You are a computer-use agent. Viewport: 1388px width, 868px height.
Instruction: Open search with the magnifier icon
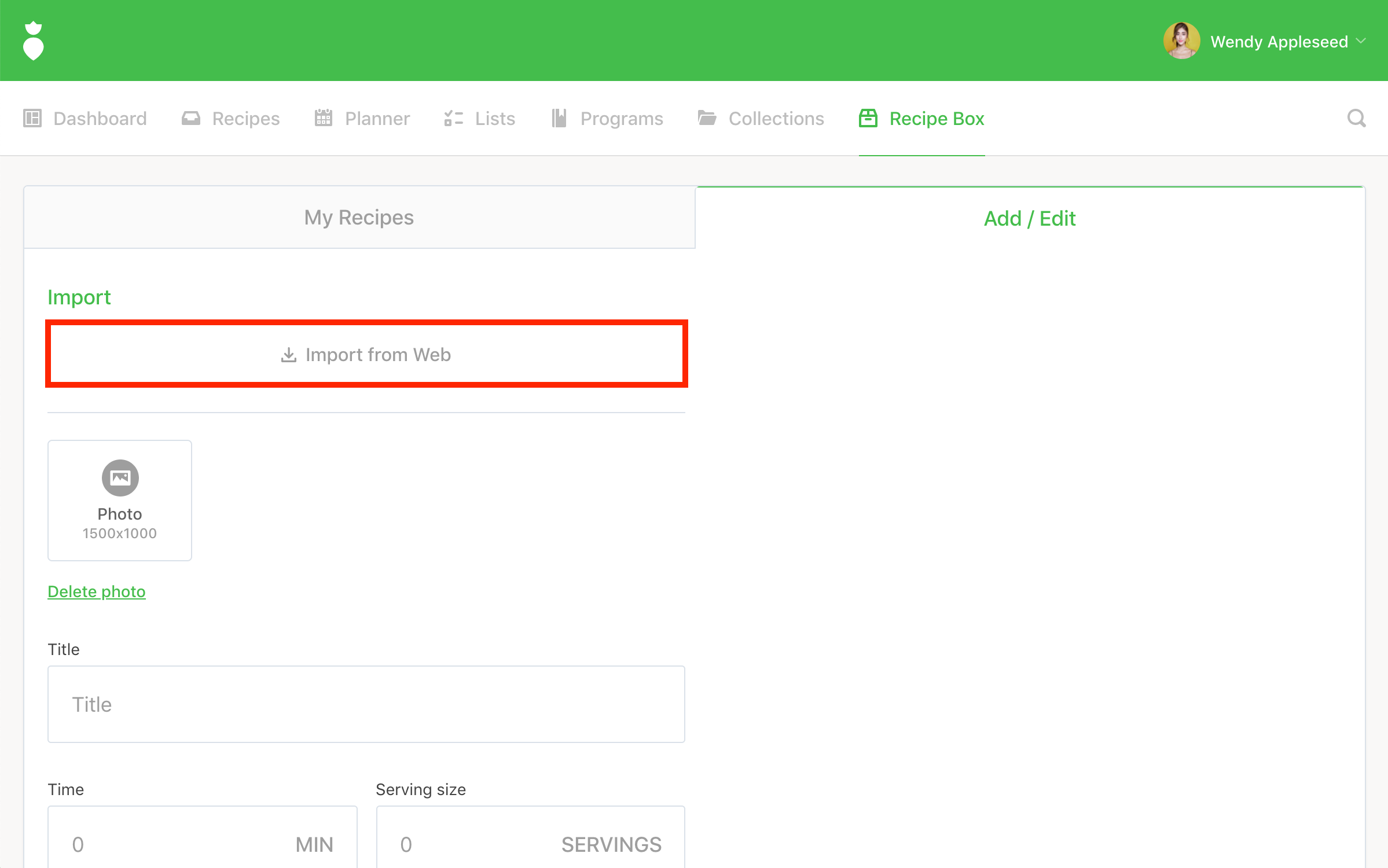(x=1356, y=118)
